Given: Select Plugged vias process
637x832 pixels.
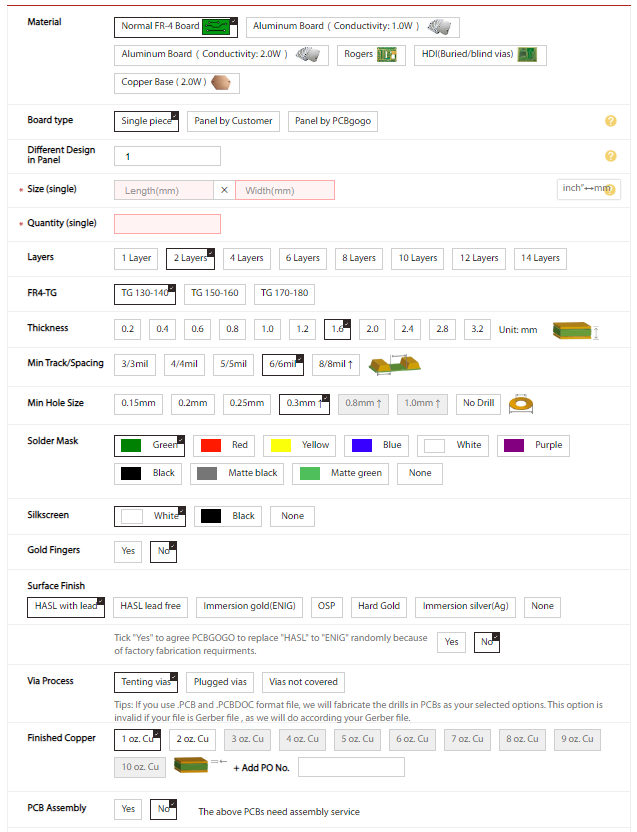Looking at the screenshot, I should click(x=220, y=683).
